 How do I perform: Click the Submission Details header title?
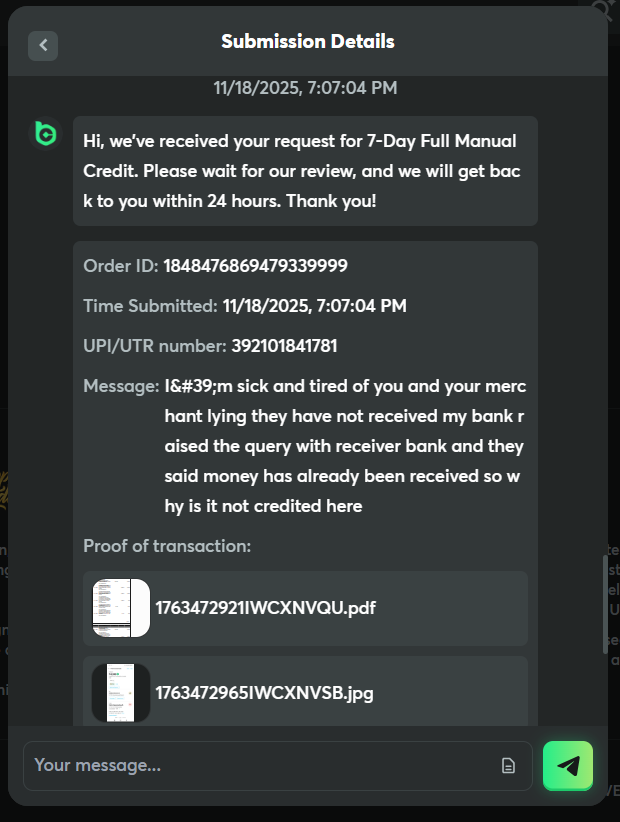coord(308,42)
